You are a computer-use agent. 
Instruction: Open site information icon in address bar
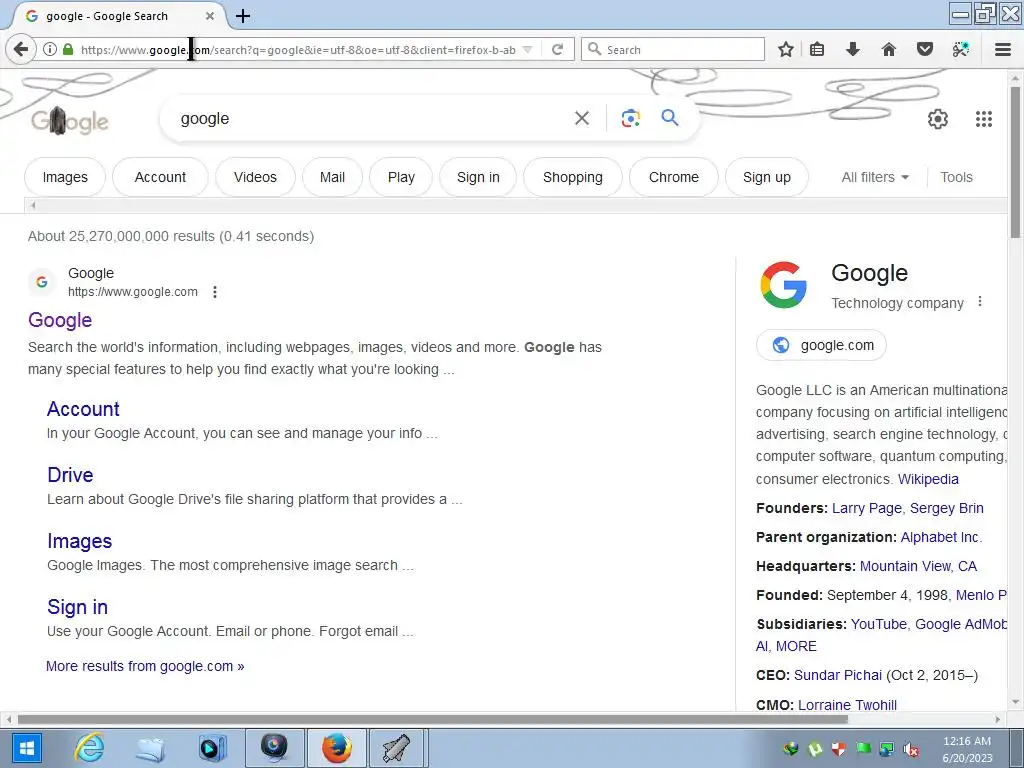50,49
